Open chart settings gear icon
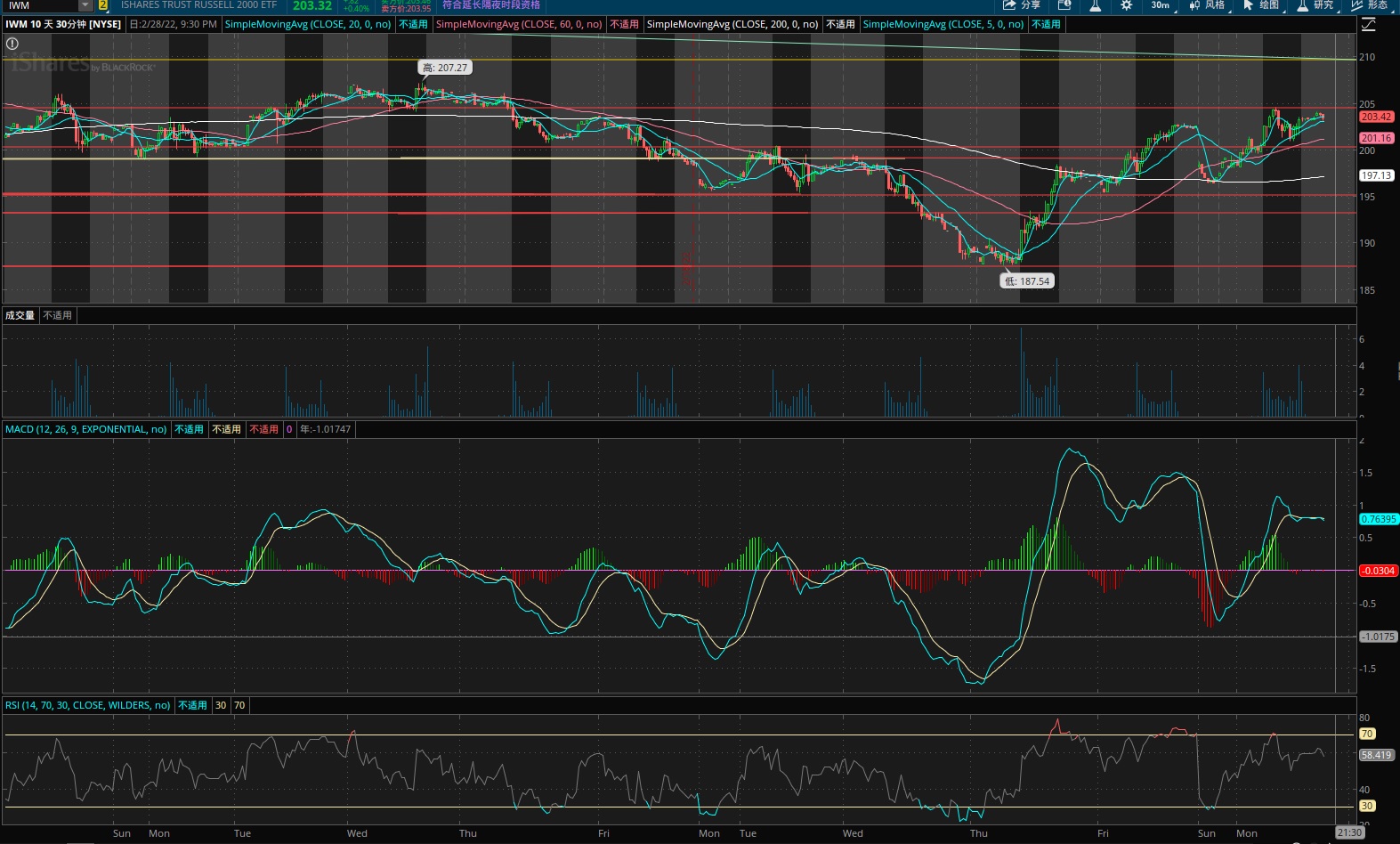Image resolution: width=1400 pixels, height=844 pixels. point(1127,5)
